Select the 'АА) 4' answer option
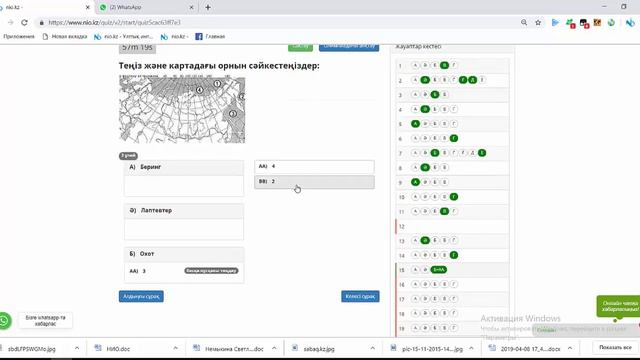 (314, 167)
